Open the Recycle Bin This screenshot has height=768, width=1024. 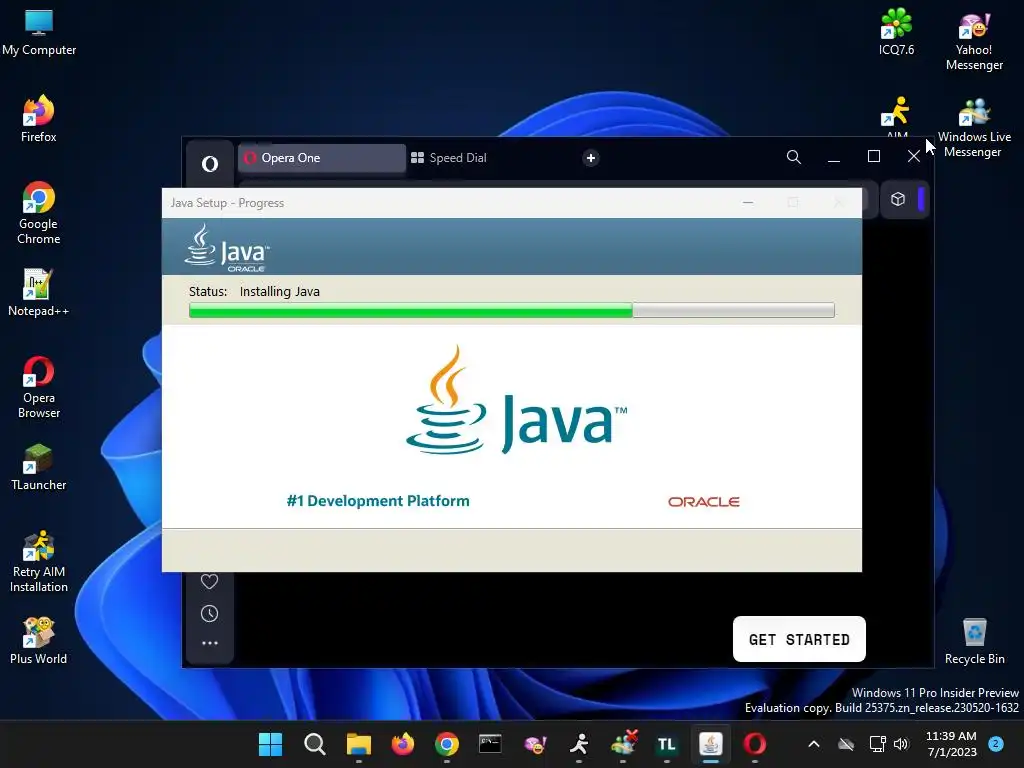(x=974, y=641)
